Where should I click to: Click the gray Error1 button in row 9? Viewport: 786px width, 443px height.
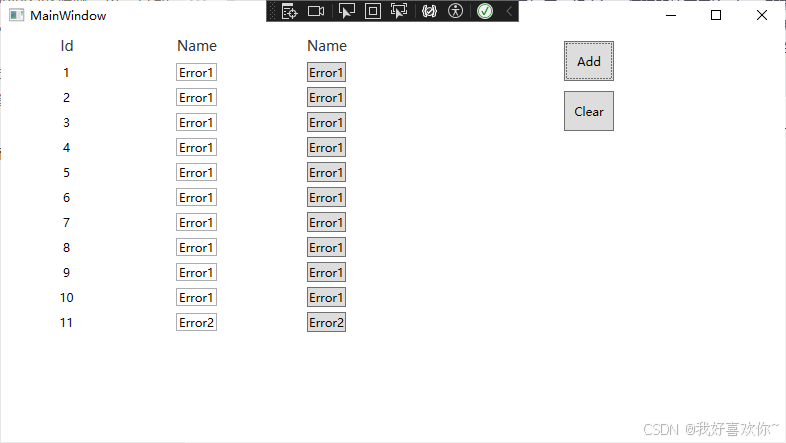(x=326, y=273)
